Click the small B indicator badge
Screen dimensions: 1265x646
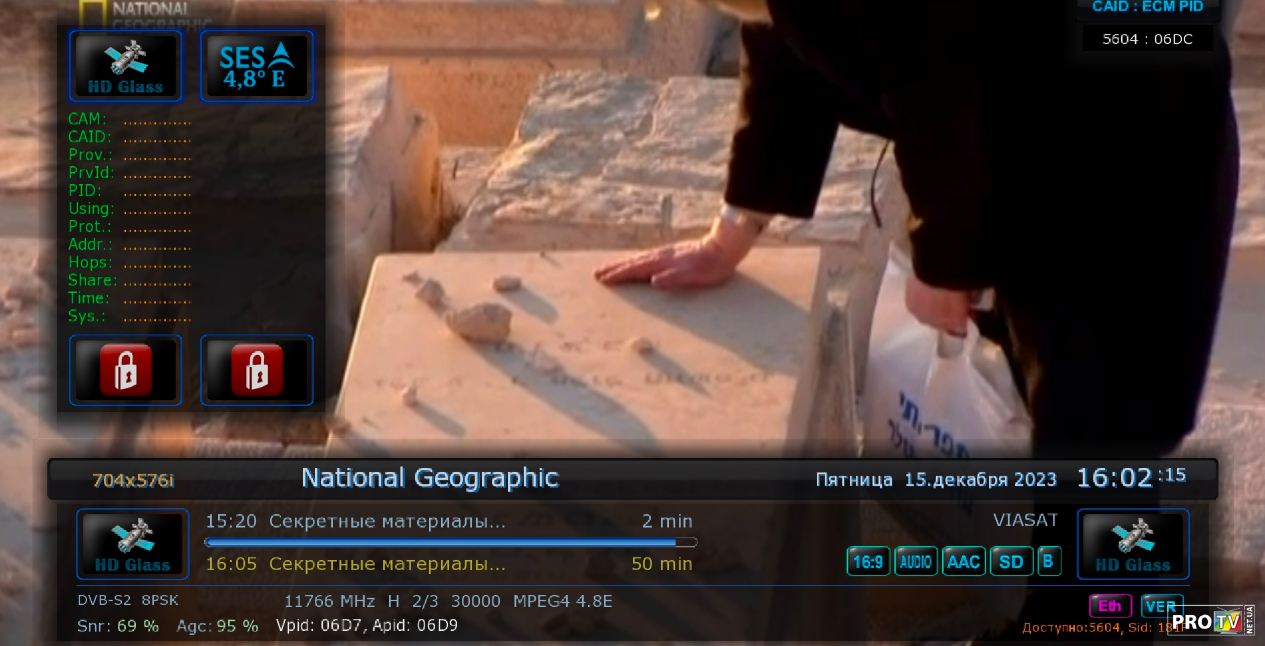click(1049, 561)
